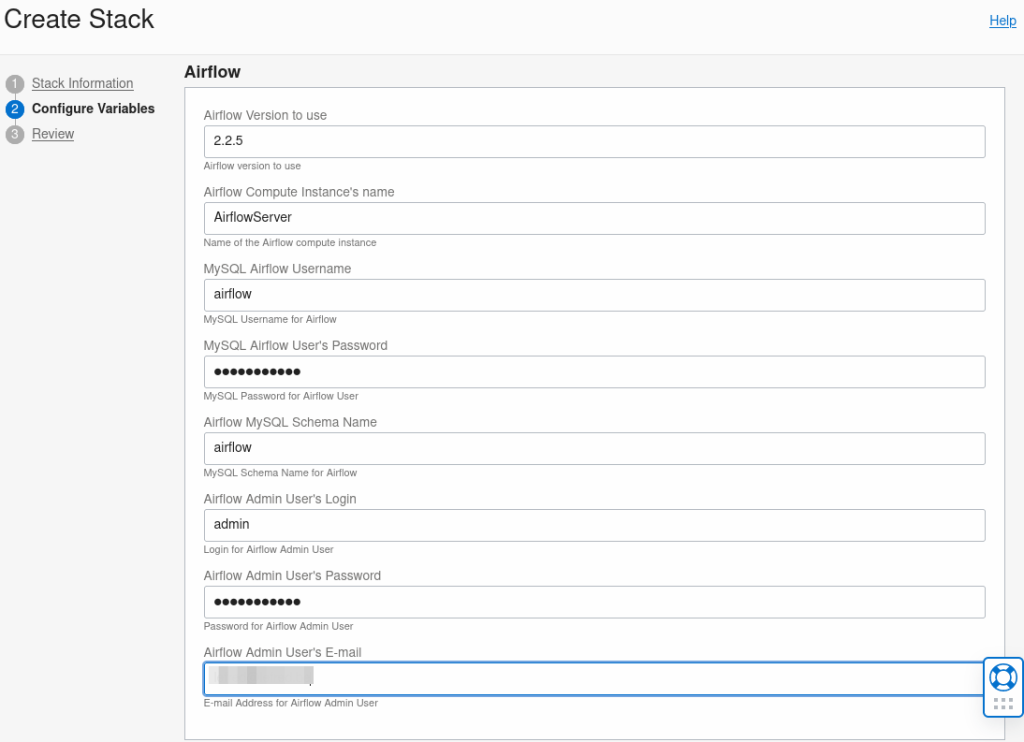This screenshot has height=742, width=1024.
Task: Select the MySQL Airflow User's Password field
Action: click(594, 371)
